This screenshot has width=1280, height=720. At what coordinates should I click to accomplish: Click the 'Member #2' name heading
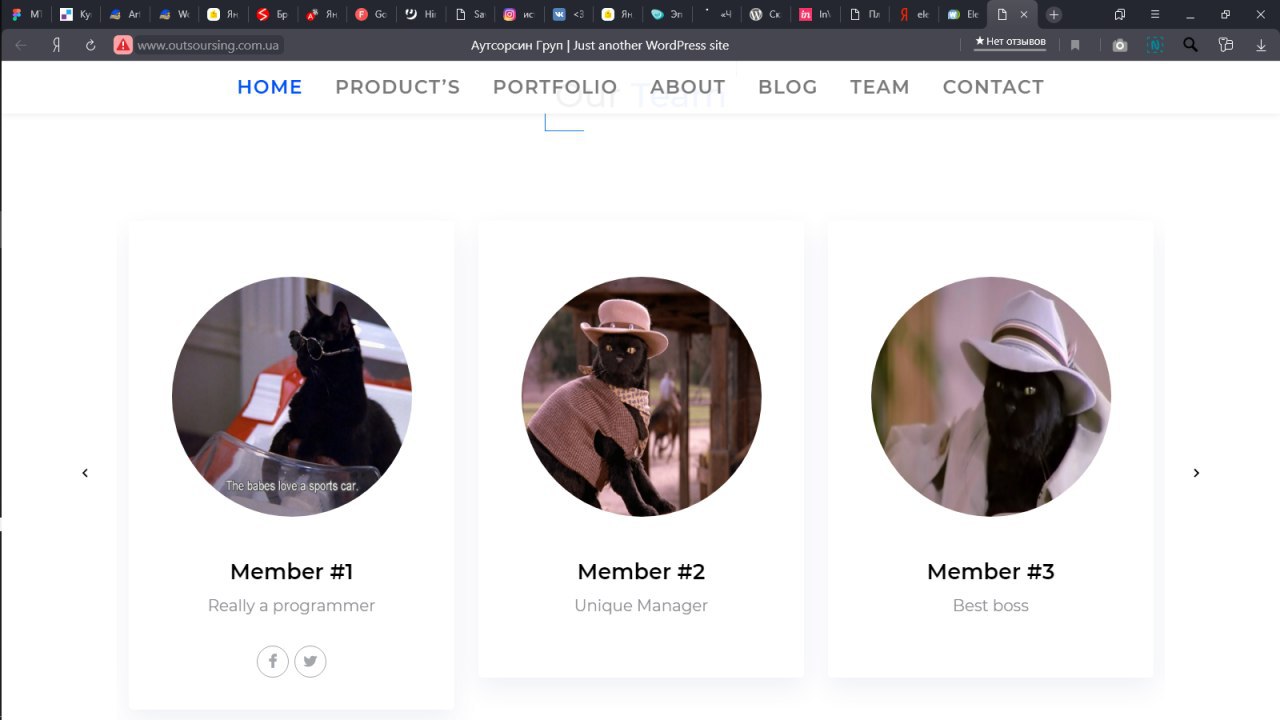click(x=641, y=572)
